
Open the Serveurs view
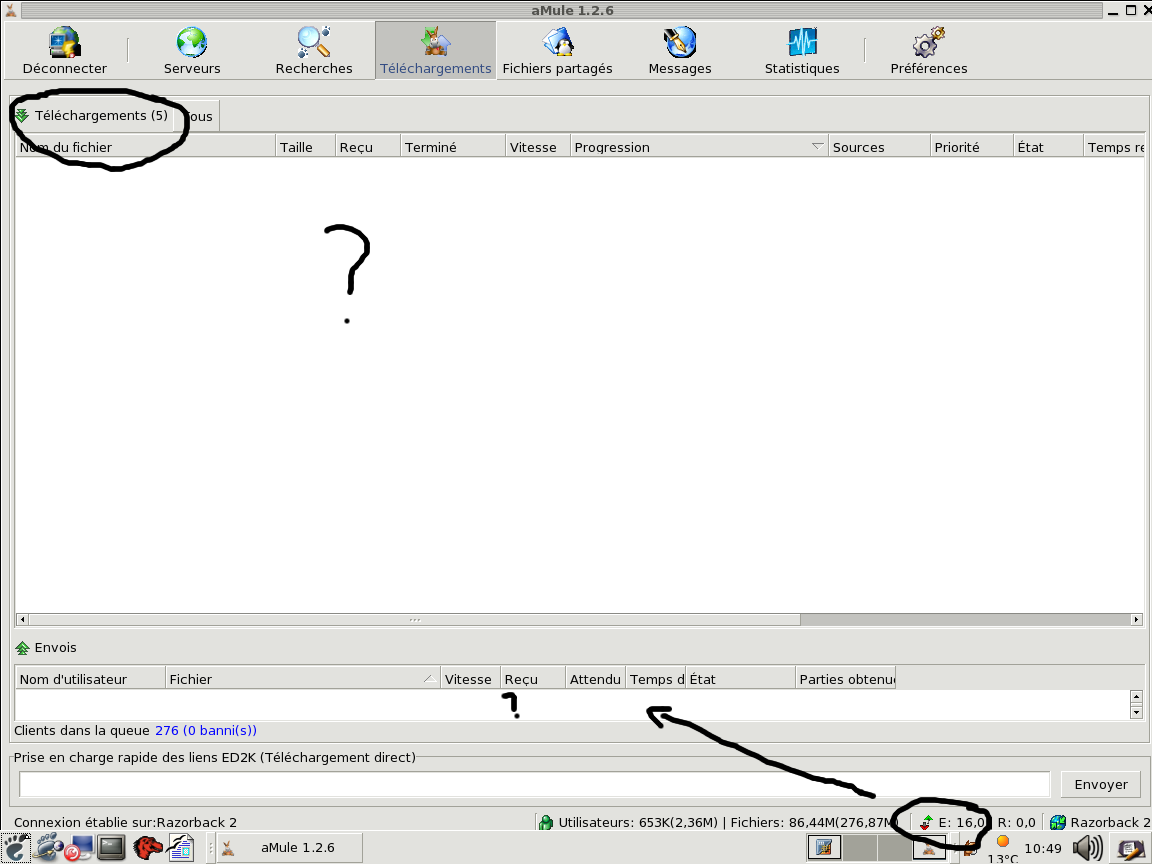192,51
